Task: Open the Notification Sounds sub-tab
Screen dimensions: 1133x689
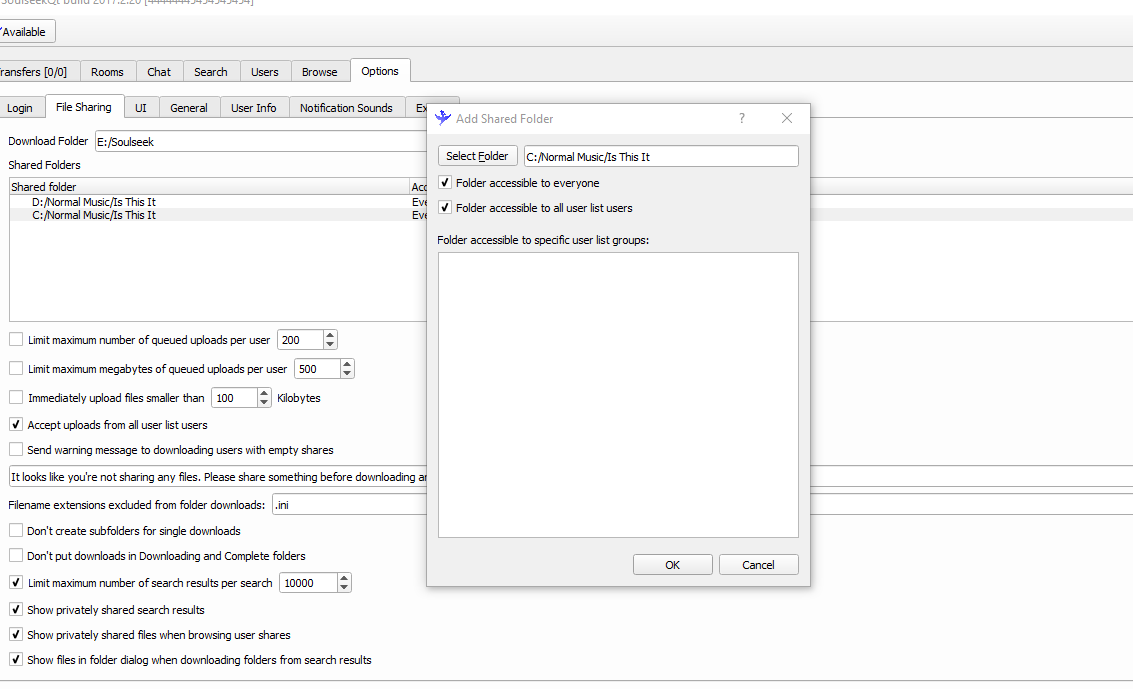Action: pyautogui.click(x=346, y=108)
